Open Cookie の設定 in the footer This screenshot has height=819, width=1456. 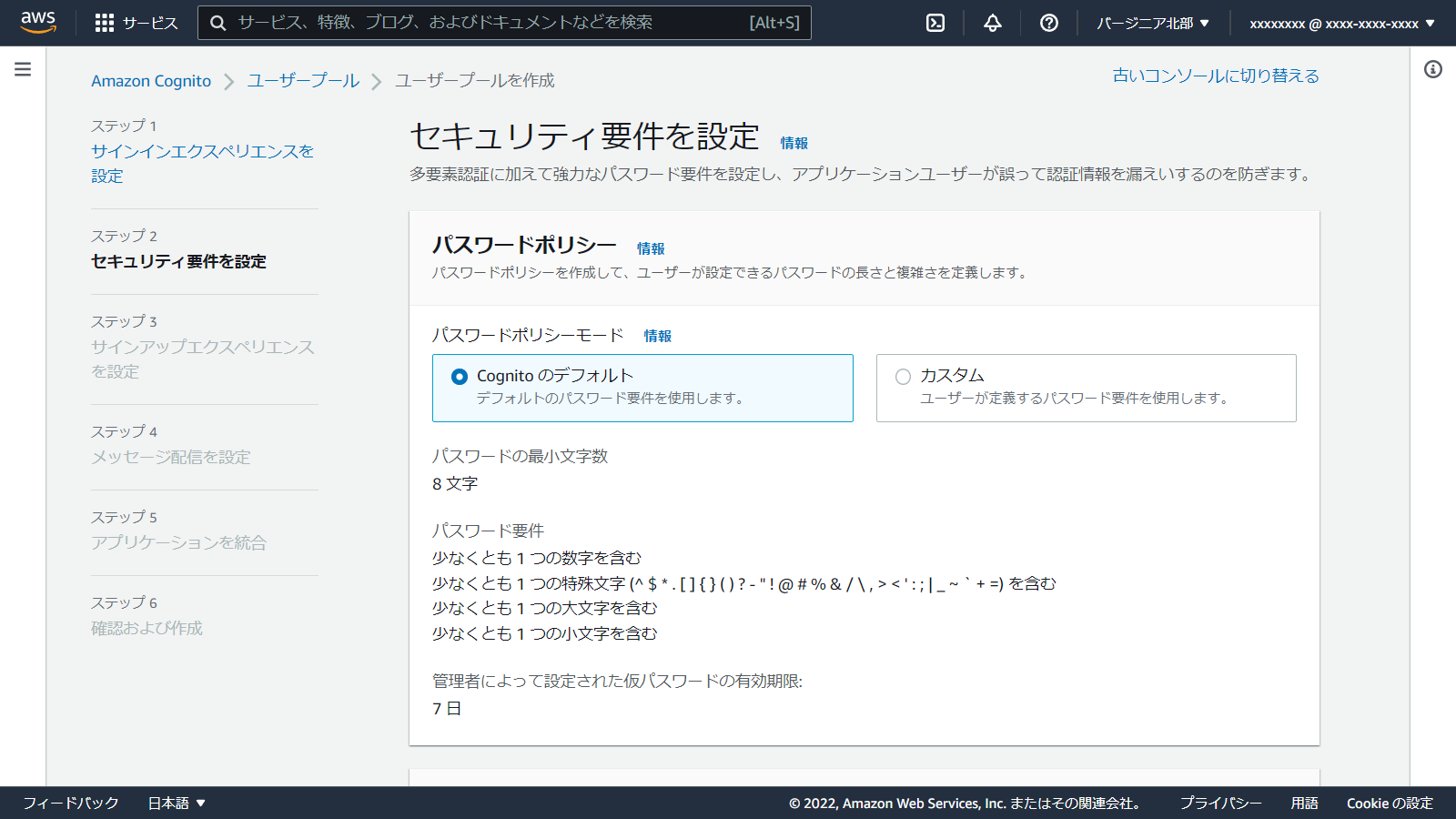1390,803
